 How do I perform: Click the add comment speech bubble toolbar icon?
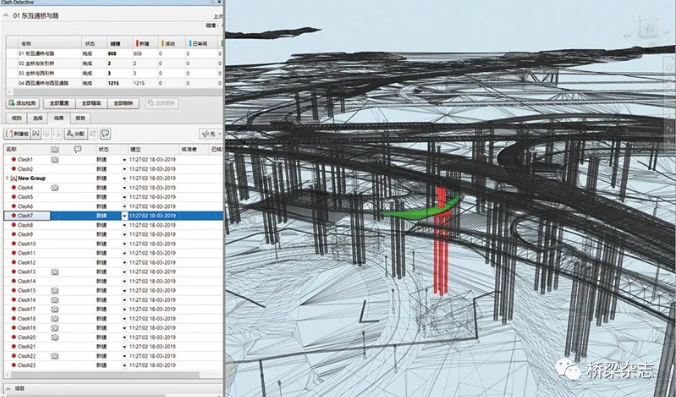[x=105, y=134]
